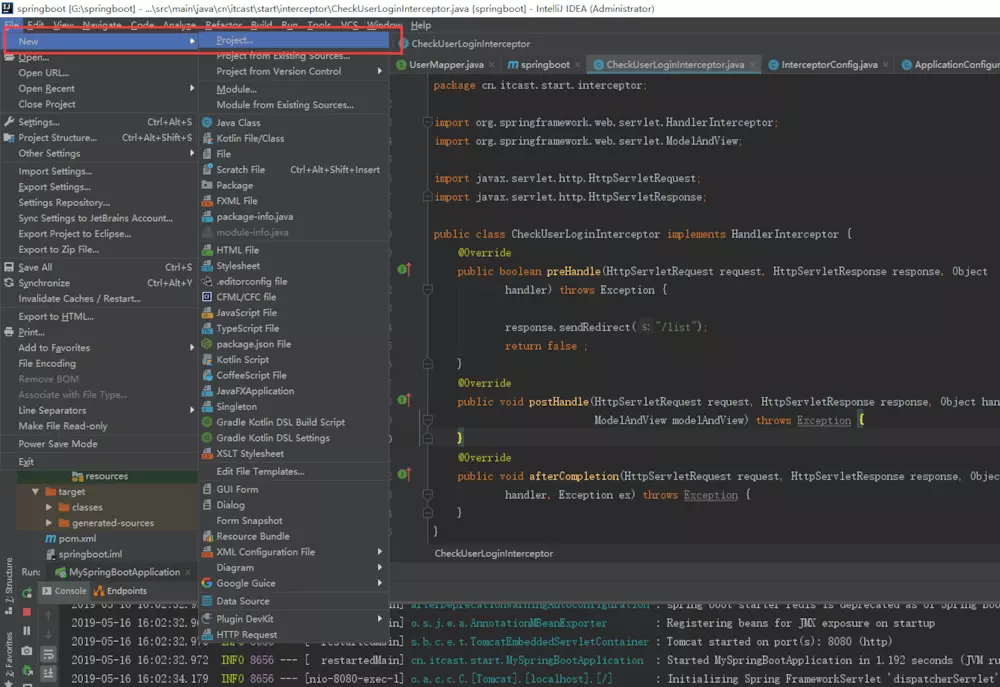This screenshot has width=1000, height=687.
Task: Open the XML Configuration File submenu arrow
Action: [x=379, y=552]
